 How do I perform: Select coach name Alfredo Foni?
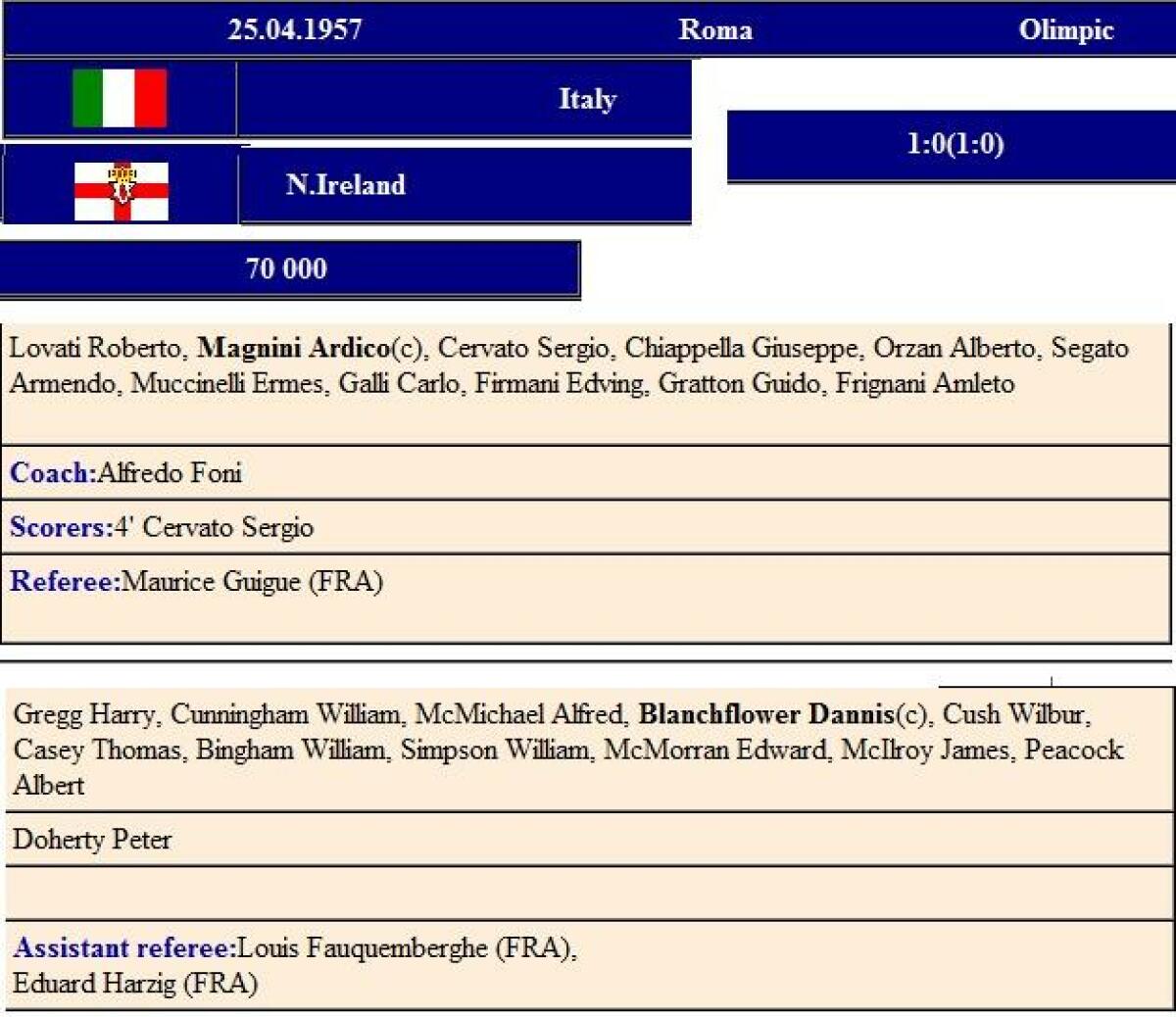170,473
